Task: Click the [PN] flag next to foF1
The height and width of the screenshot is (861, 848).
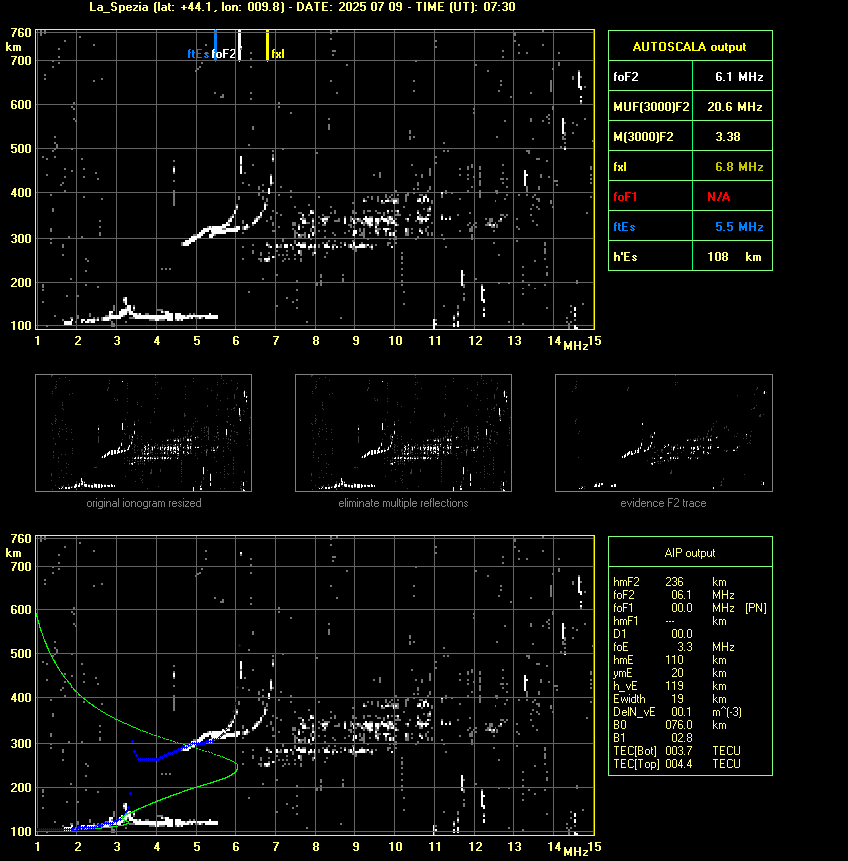Action: point(756,608)
